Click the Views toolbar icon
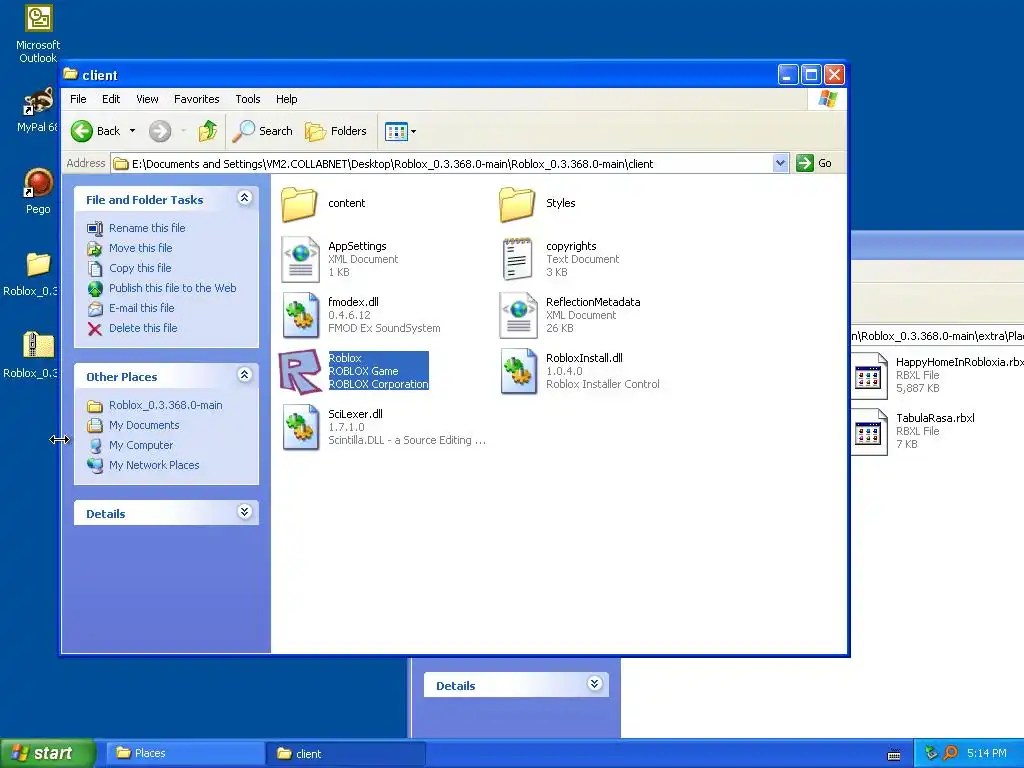This screenshot has width=1024, height=768. tap(396, 131)
